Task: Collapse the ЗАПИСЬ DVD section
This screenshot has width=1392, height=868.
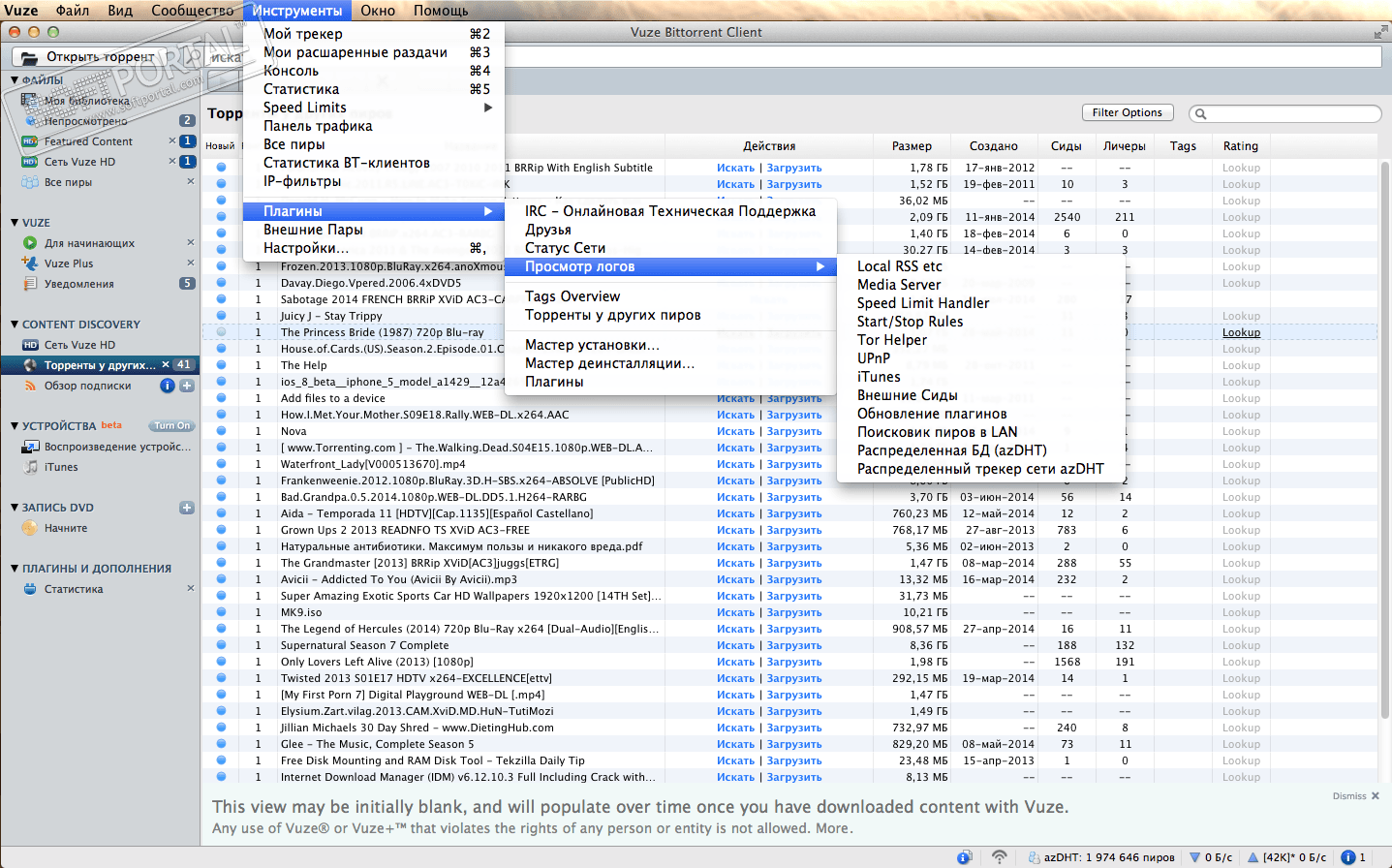Action: tap(15, 508)
